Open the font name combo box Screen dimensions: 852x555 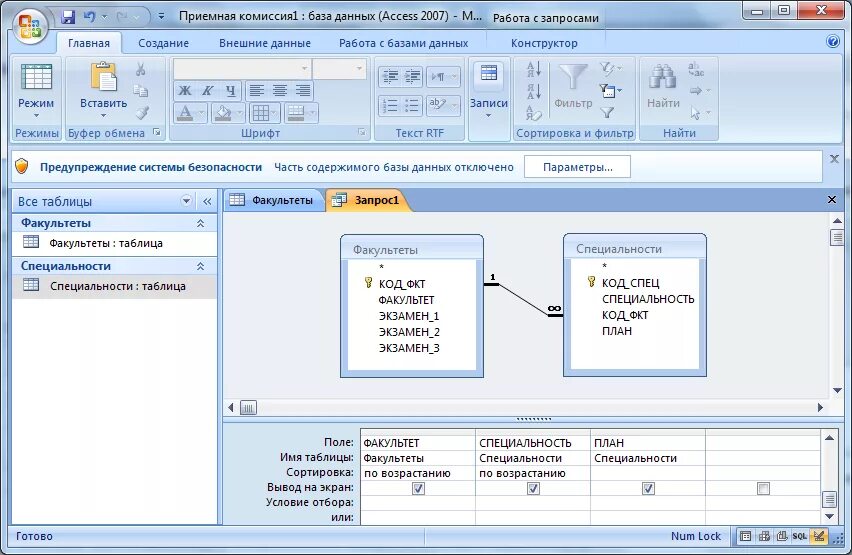(242, 69)
